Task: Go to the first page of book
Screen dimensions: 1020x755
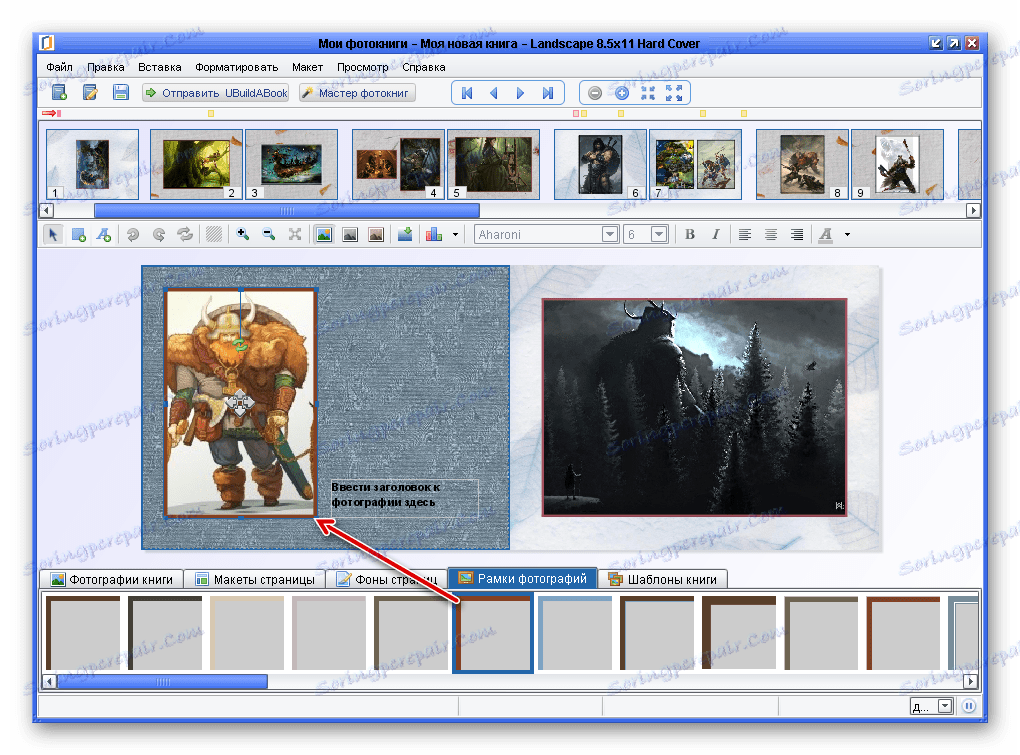Action: pos(466,93)
